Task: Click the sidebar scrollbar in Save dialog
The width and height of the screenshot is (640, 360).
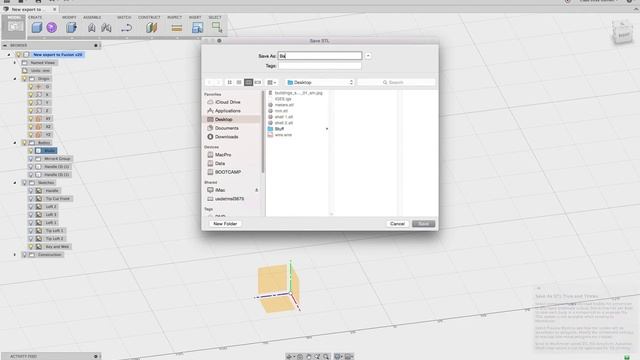Action: (263, 133)
